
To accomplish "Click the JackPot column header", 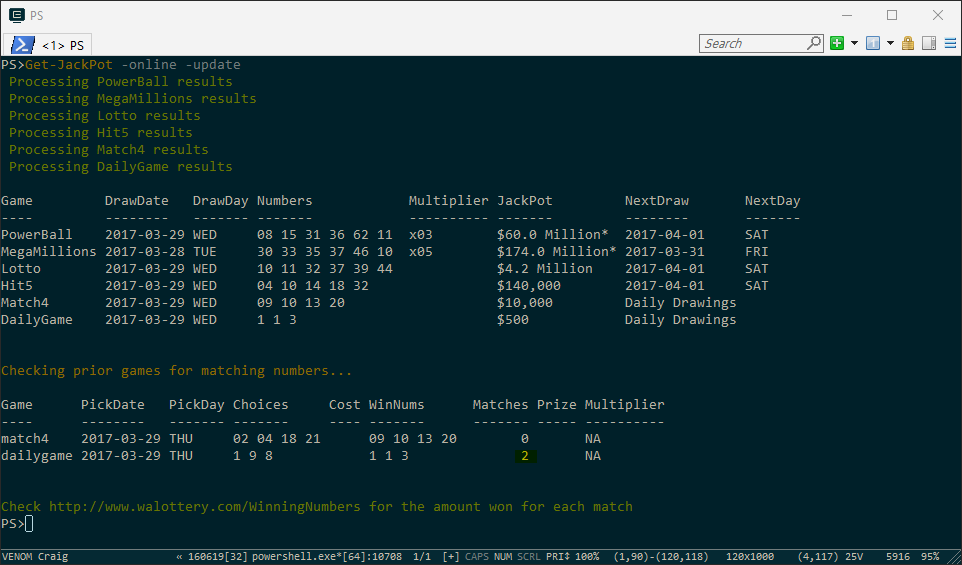I will [525, 201].
